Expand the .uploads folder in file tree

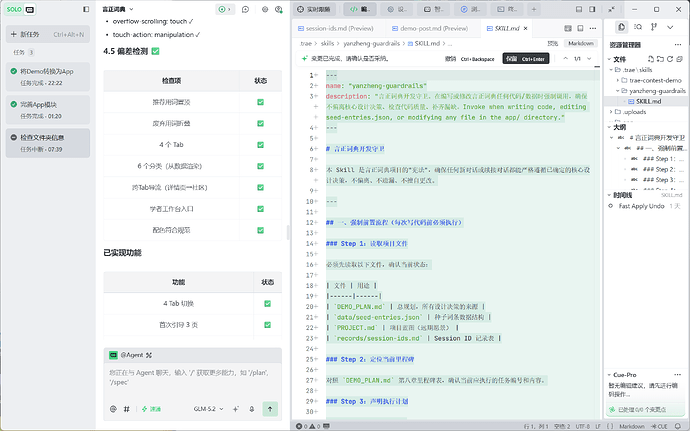click(612, 112)
